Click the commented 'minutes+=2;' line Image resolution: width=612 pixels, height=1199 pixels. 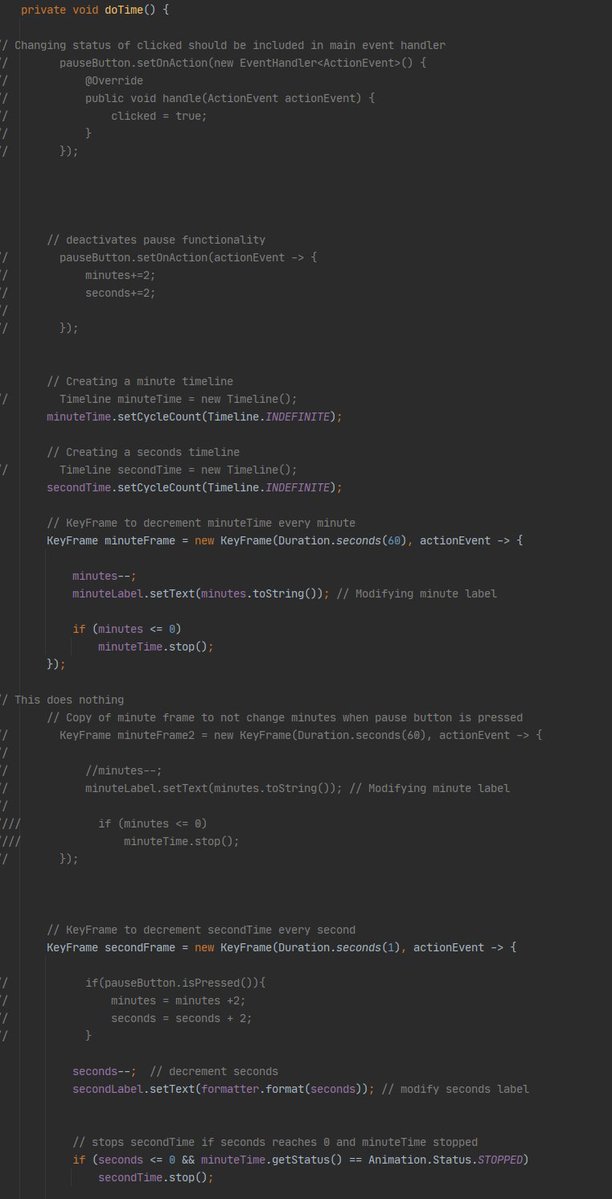click(x=120, y=275)
